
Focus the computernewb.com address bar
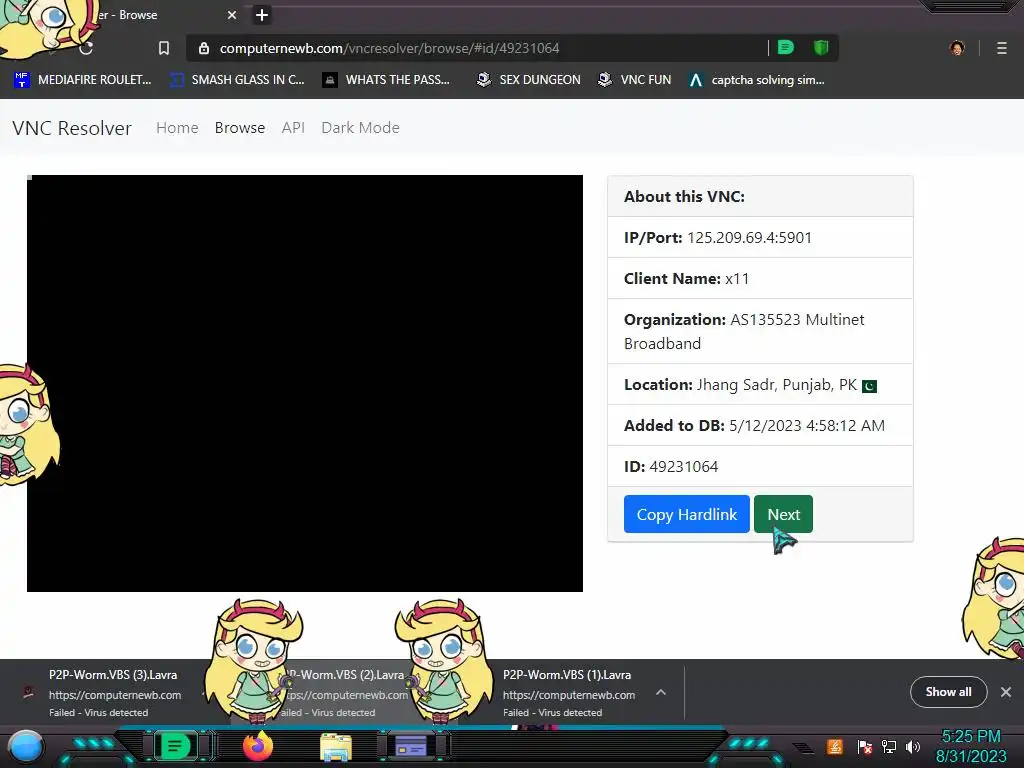point(477,48)
